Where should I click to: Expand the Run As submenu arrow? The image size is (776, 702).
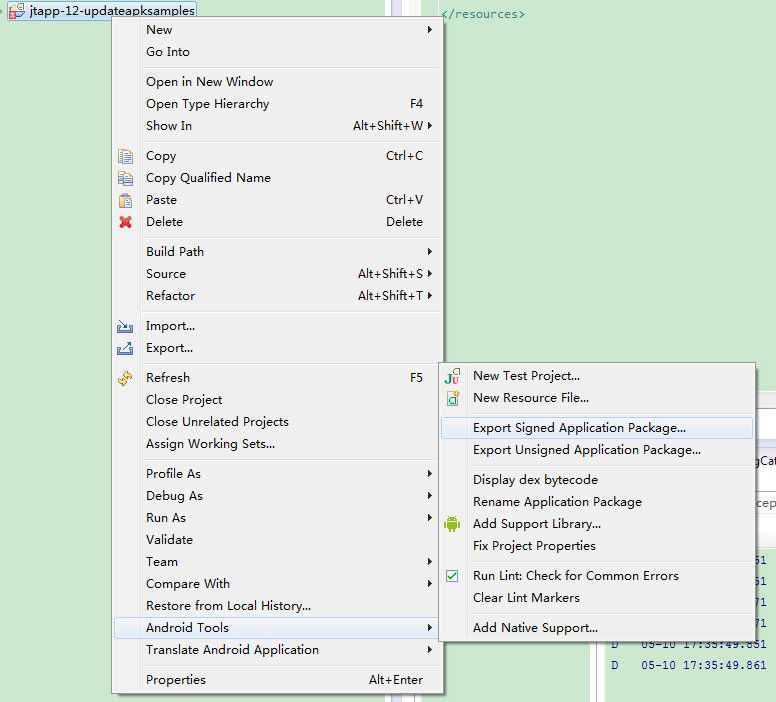click(430, 517)
